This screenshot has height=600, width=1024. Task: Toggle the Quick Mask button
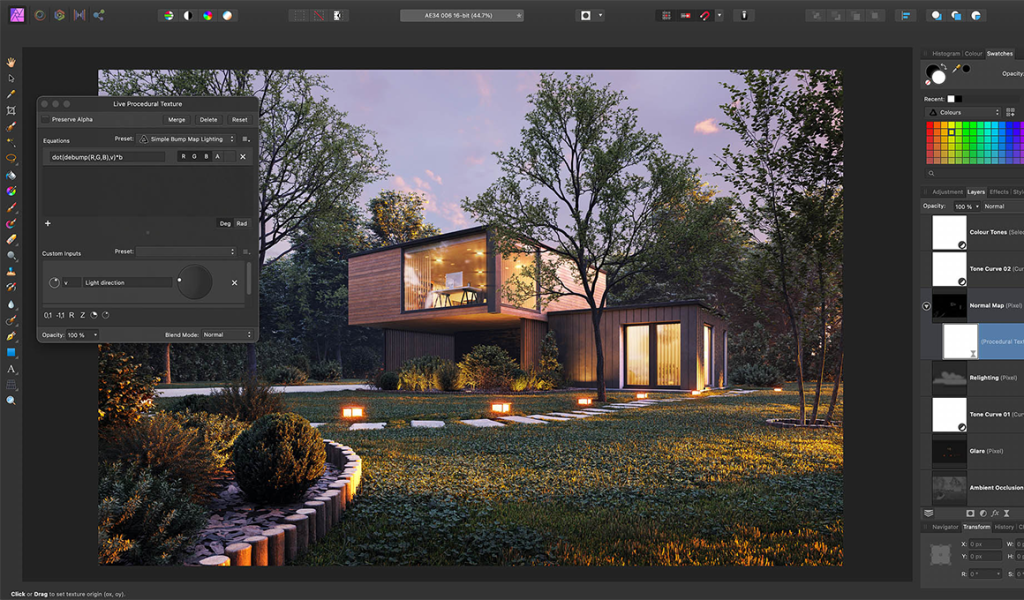coord(586,16)
